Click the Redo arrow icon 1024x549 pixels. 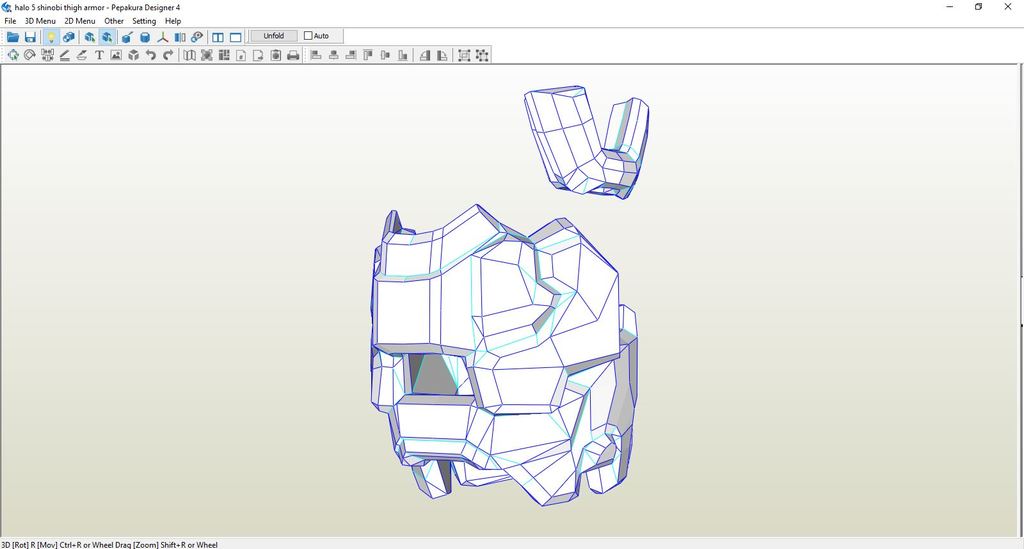(x=168, y=55)
